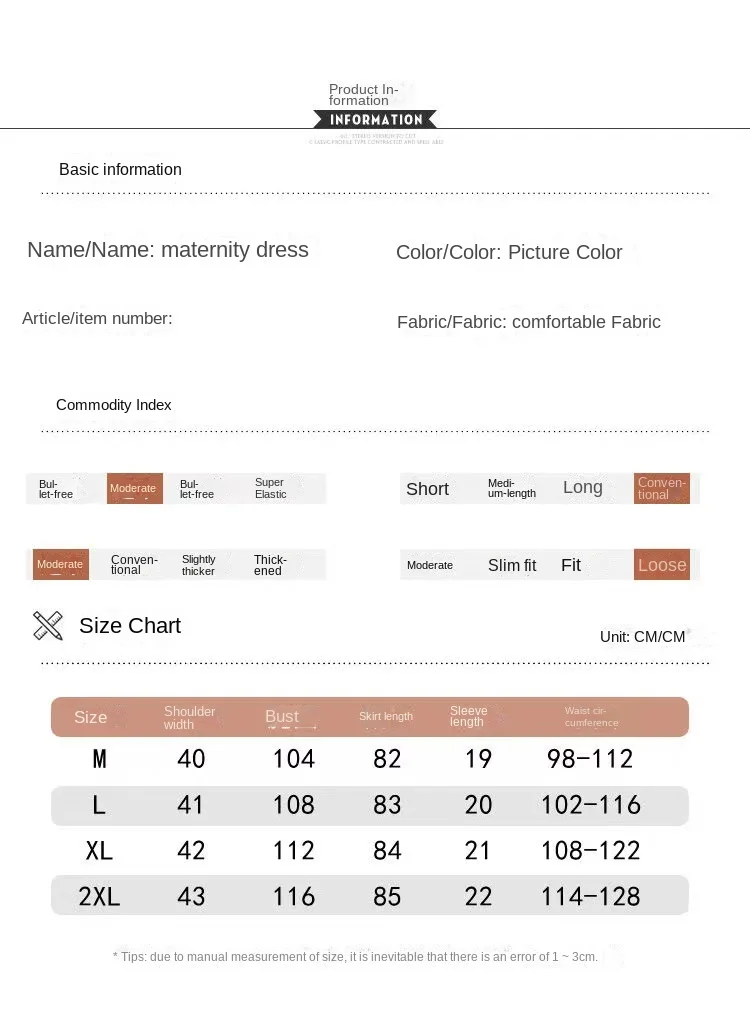Select the Super Elastic option

[x=270, y=488]
